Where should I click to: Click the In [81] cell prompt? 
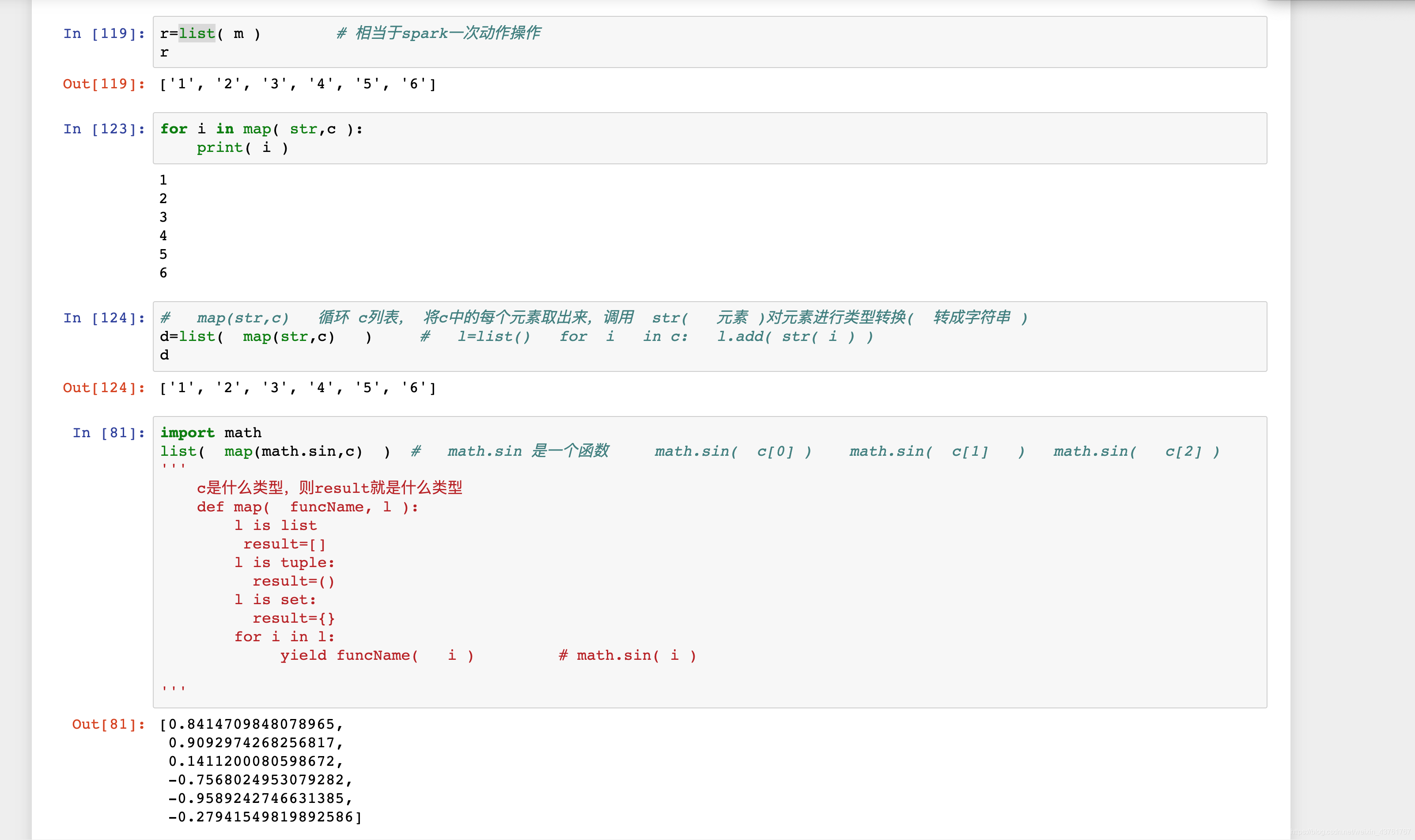(x=109, y=433)
